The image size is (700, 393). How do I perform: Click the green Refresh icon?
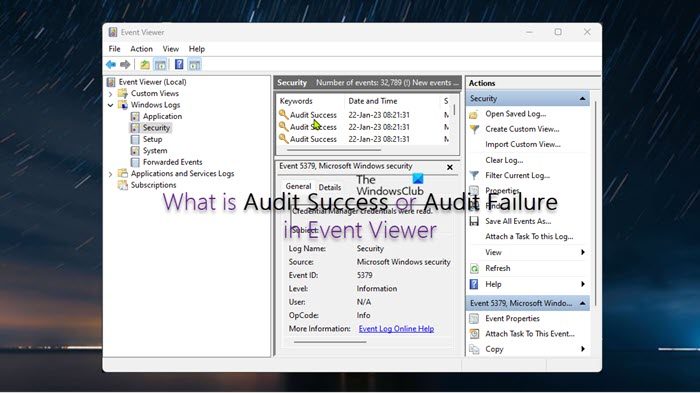point(474,269)
